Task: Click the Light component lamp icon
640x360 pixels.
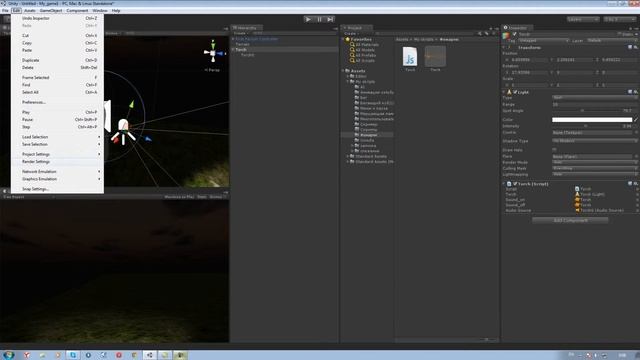Action: pos(509,92)
